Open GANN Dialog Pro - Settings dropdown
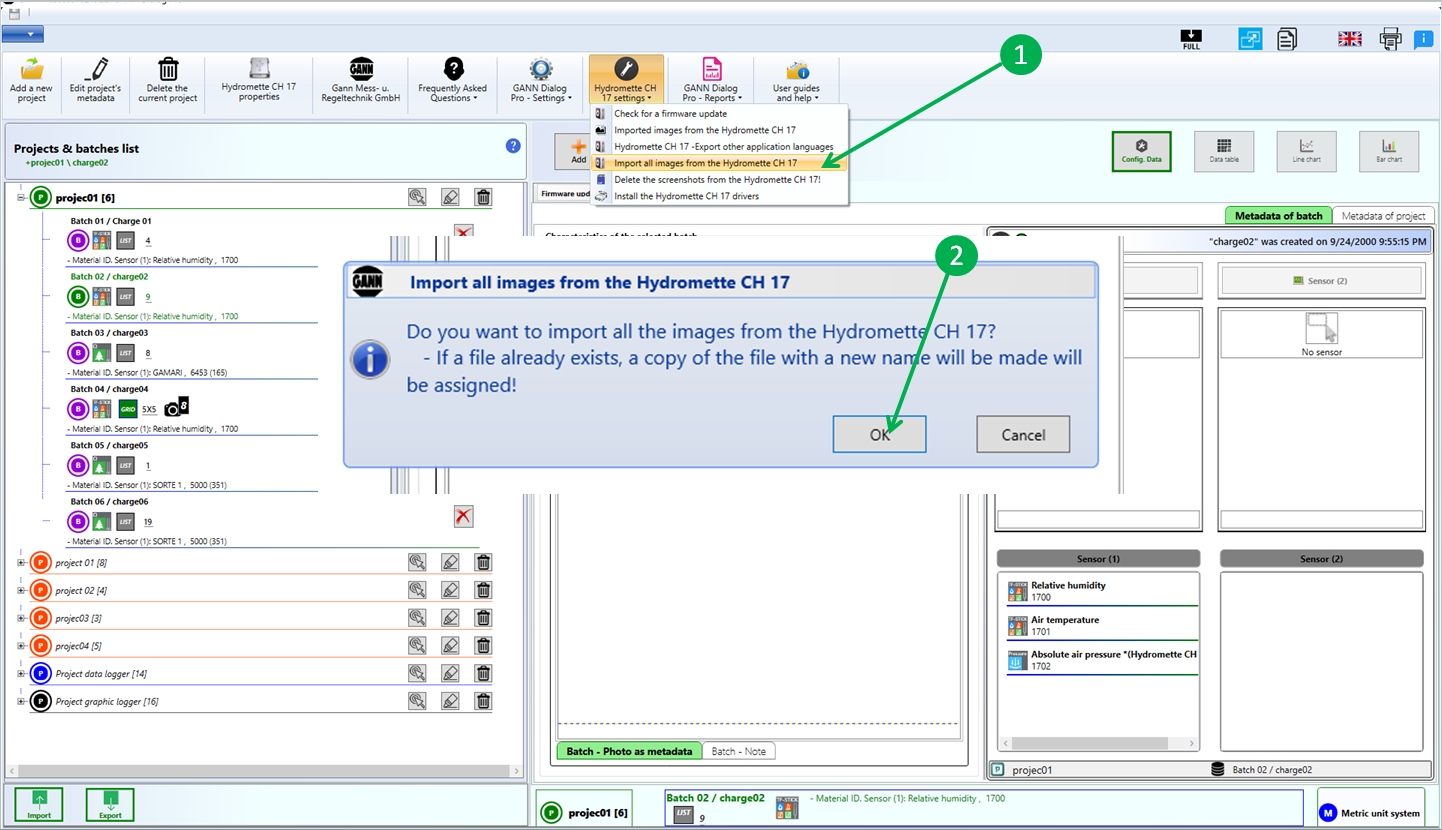1442x830 pixels. (541, 80)
